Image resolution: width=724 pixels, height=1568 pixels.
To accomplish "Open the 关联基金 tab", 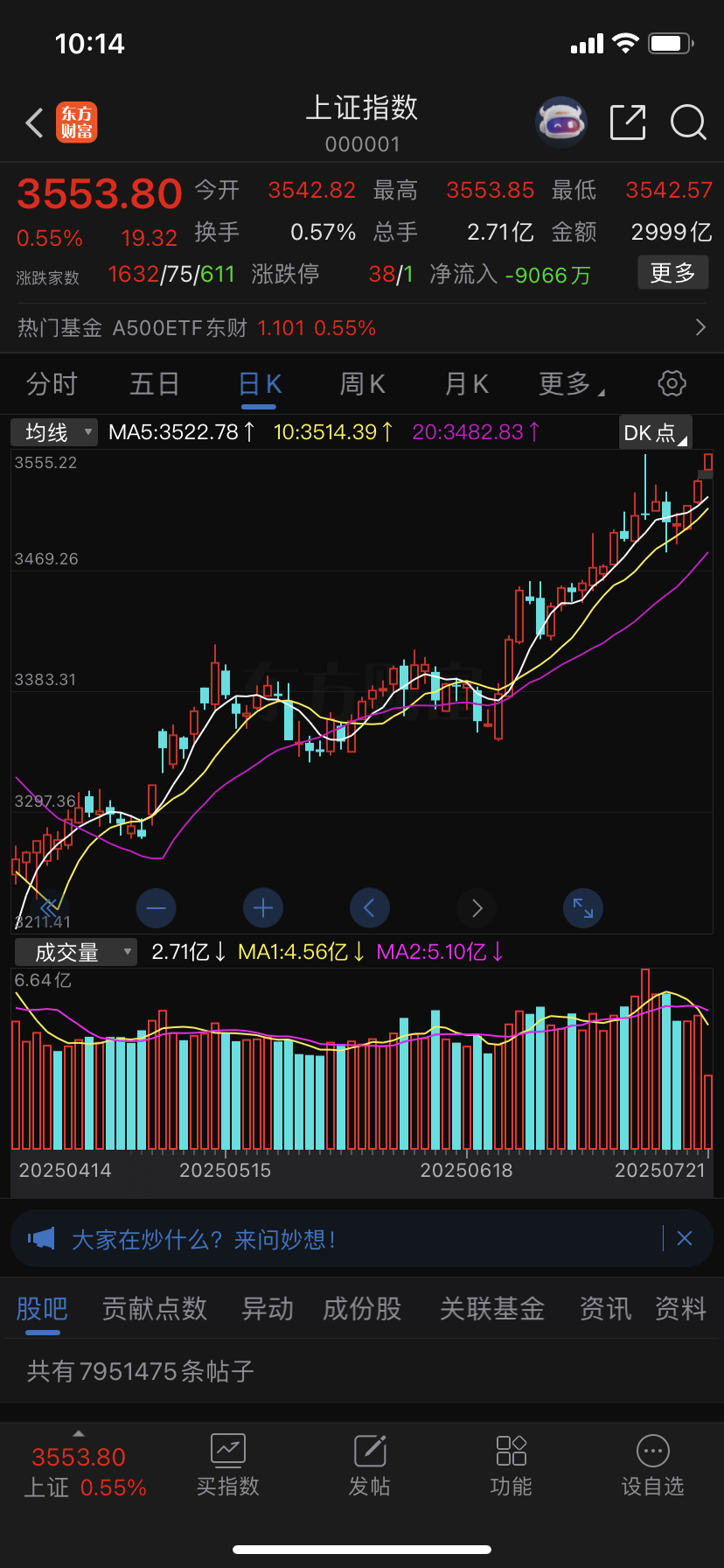I will [492, 1309].
